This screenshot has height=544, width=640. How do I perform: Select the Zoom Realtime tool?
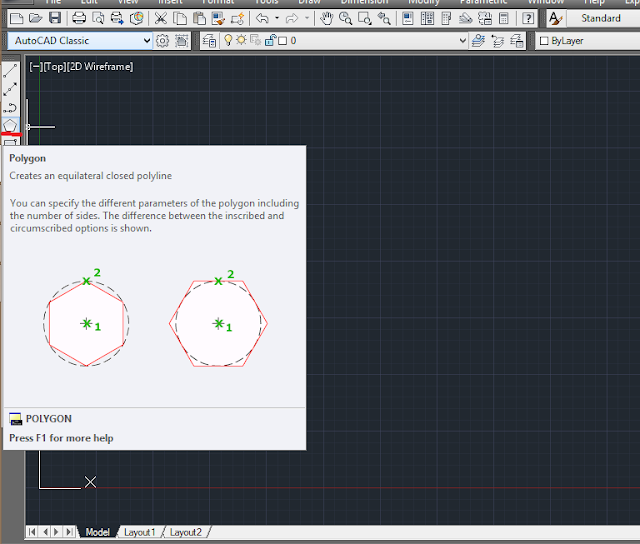pyautogui.click(x=345, y=18)
